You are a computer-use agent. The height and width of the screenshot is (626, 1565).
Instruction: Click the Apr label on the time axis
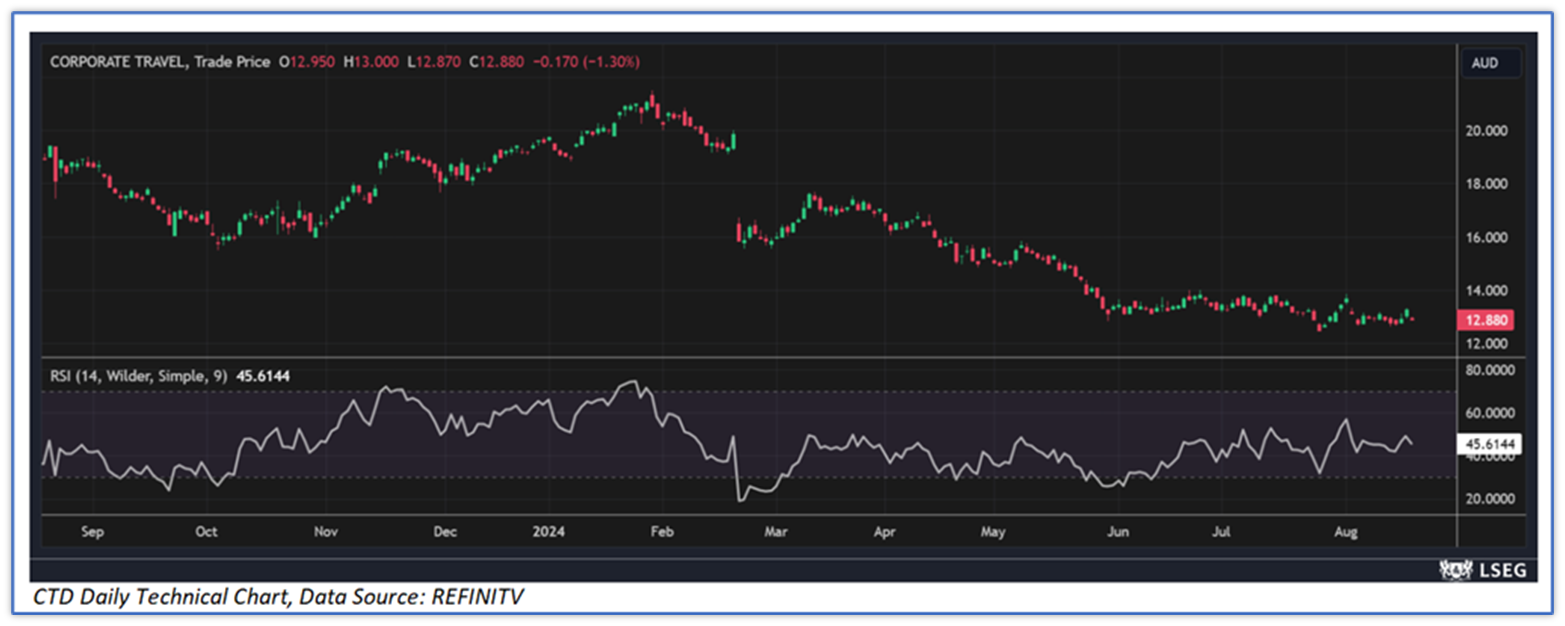[884, 533]
